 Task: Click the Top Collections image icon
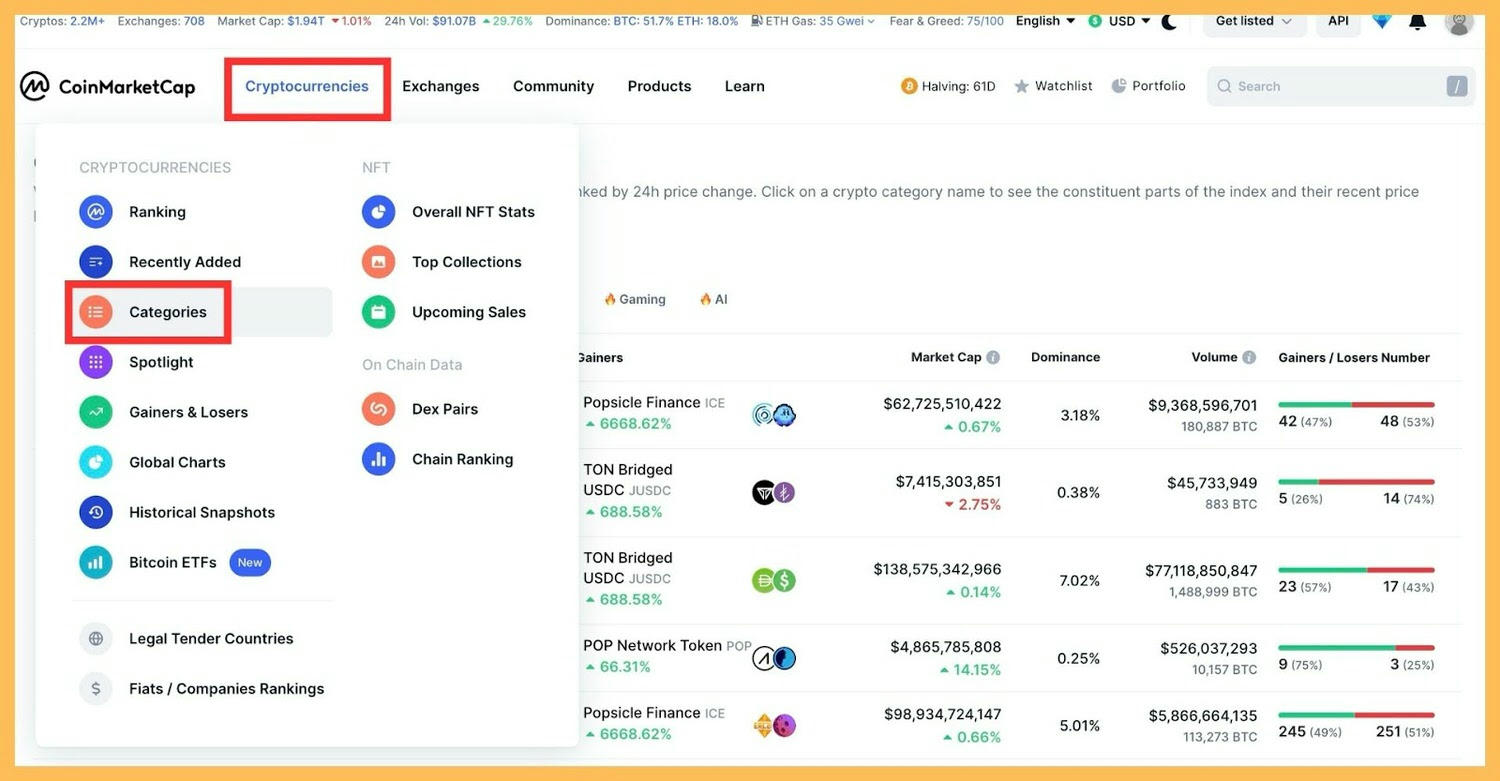[x=379, y=262]
